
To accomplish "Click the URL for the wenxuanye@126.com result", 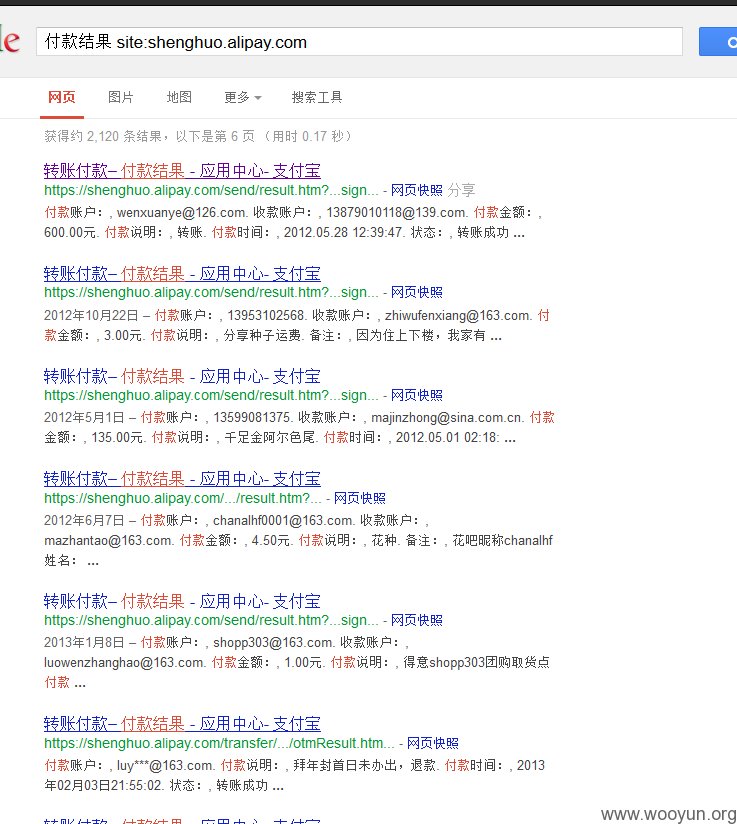I will pyautogui.click(x=211, y=190).
